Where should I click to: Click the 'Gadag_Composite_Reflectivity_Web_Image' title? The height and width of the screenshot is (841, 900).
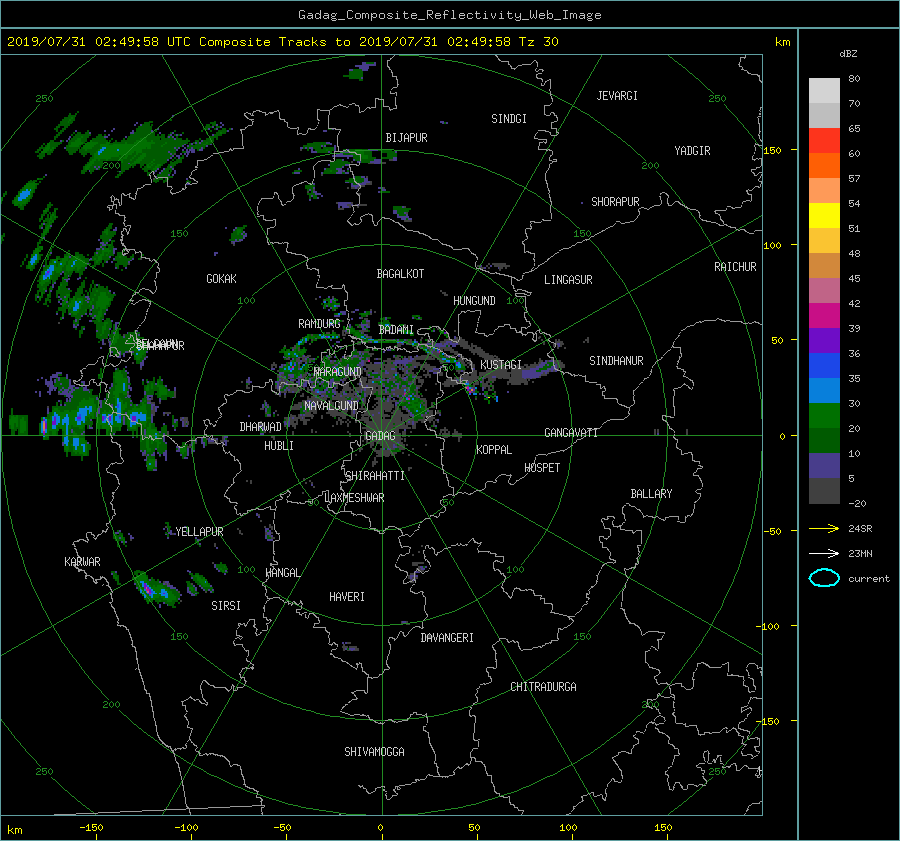449,15
